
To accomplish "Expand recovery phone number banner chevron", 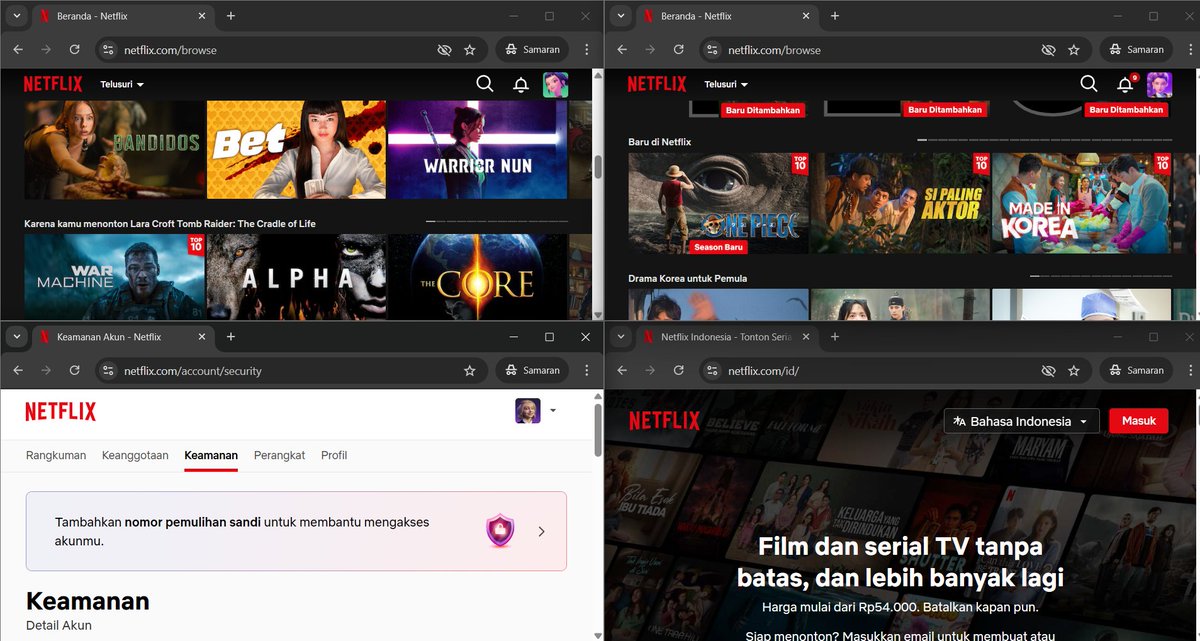I will tap(541, 531).
